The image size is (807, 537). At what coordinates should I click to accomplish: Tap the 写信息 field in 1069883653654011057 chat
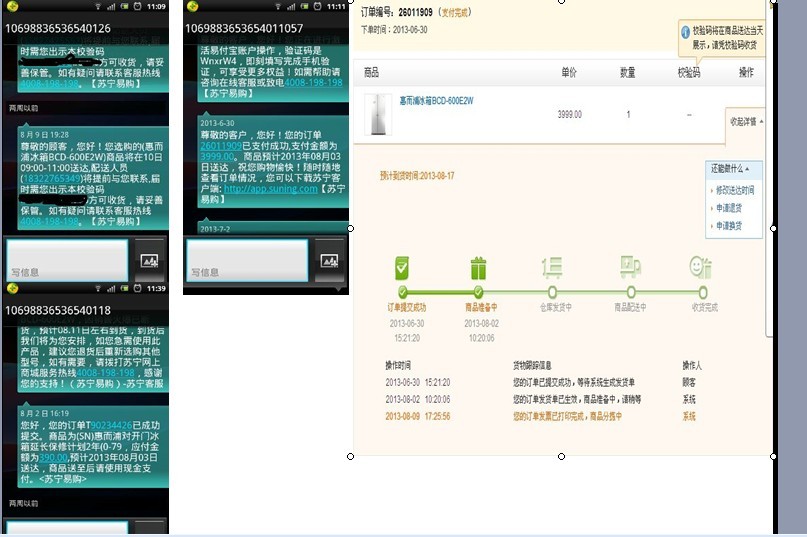[x=246, y=261]
